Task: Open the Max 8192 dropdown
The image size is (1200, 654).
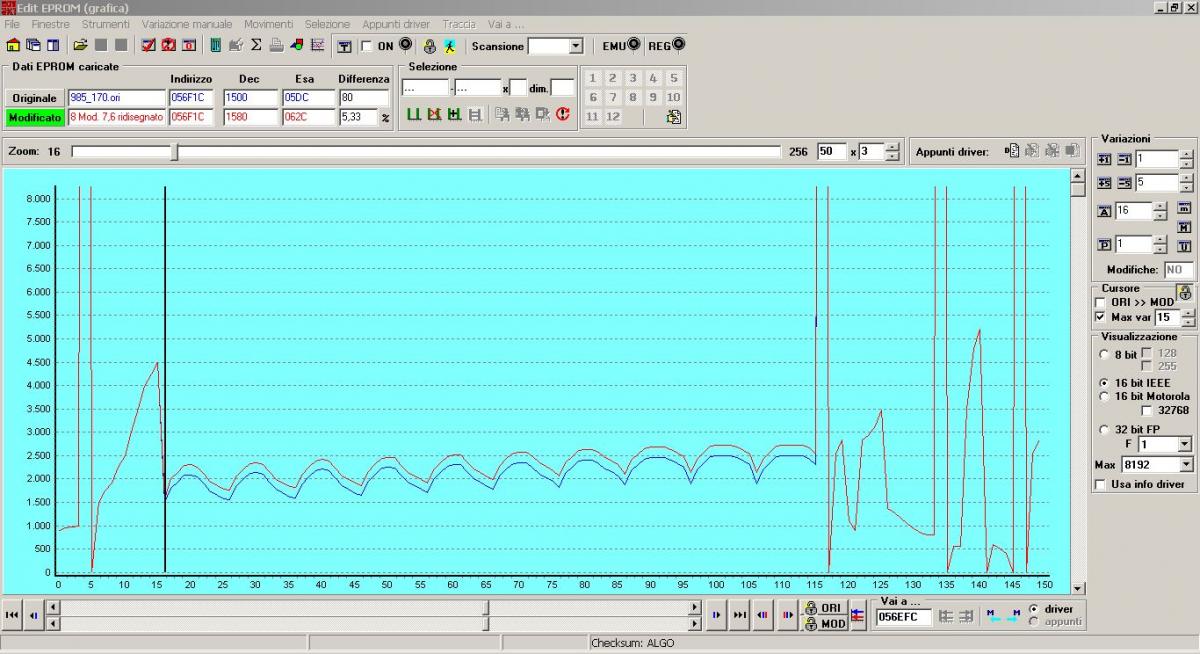Action: 1185,465
